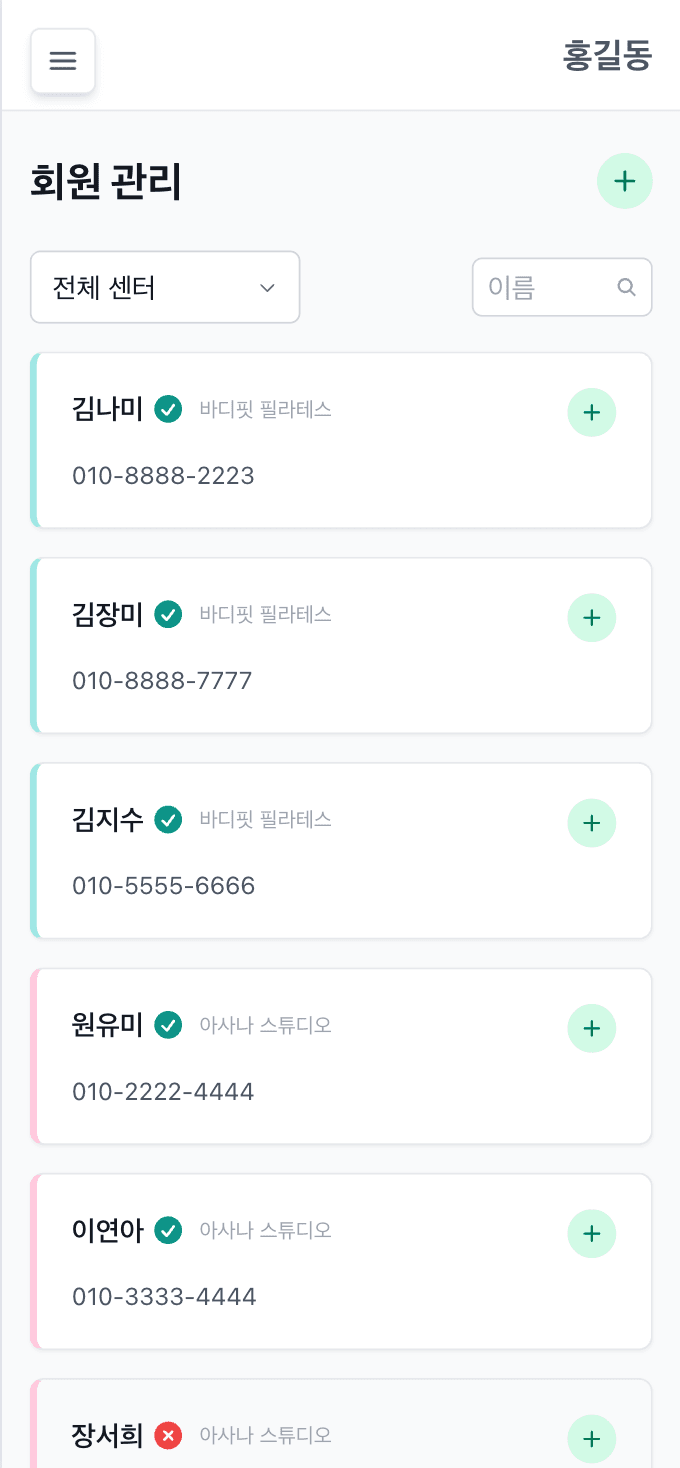
Task: Click 원유미's phone number 010-2222-4444
Action: pyautogui.click(x=163, y=1091)
